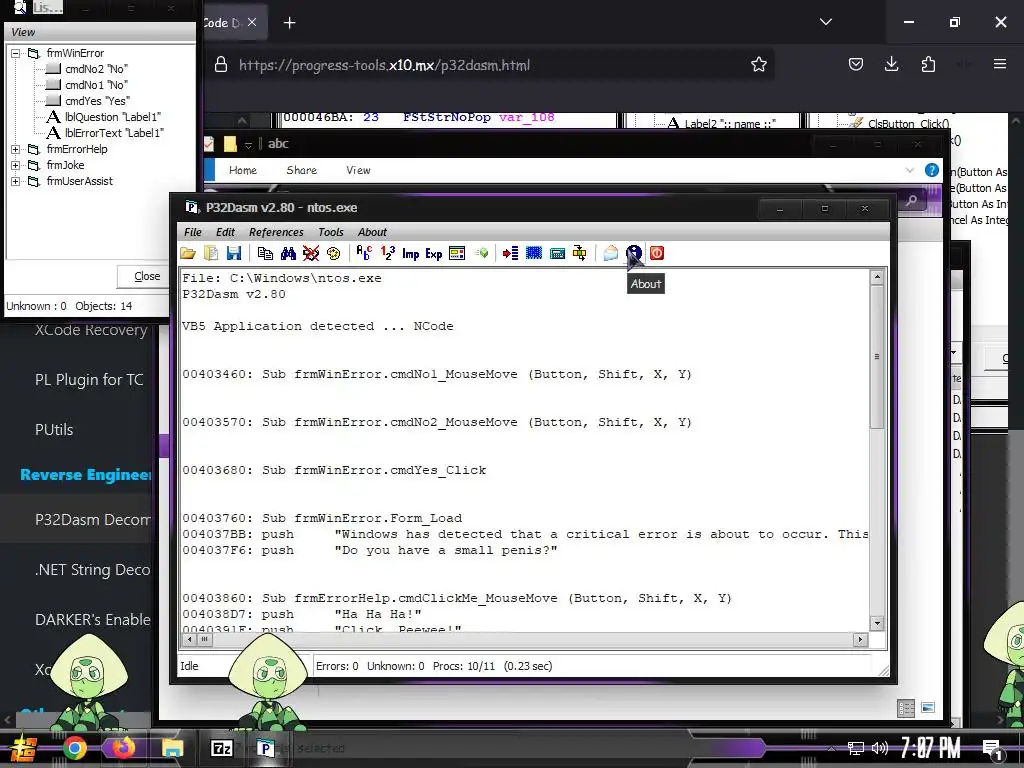Open the Edit menu in P32Dasm

pos(225,232)
